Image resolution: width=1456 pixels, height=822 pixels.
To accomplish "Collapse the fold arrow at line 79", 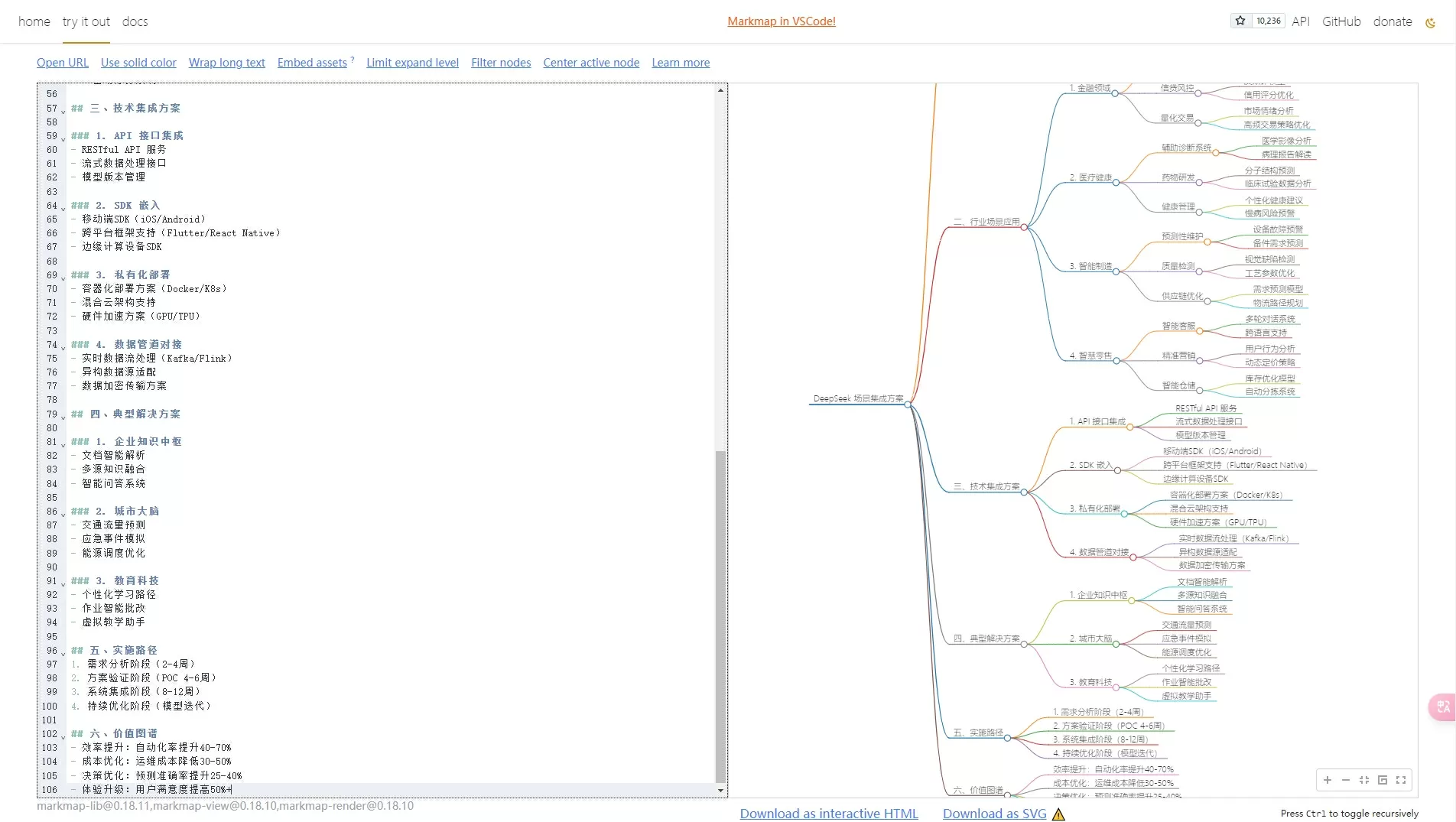I will coord(63,416).
